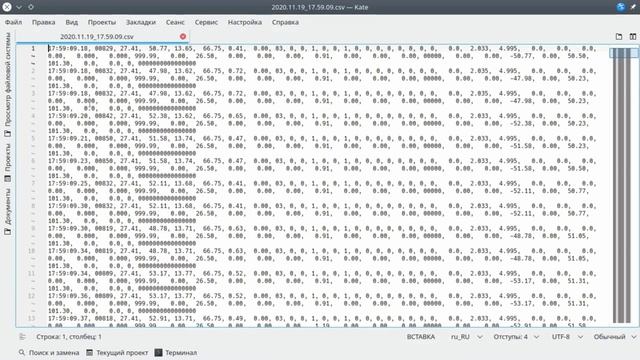
Task: Open the Просмотр файловой системы side panel
Action: (7, 84)
